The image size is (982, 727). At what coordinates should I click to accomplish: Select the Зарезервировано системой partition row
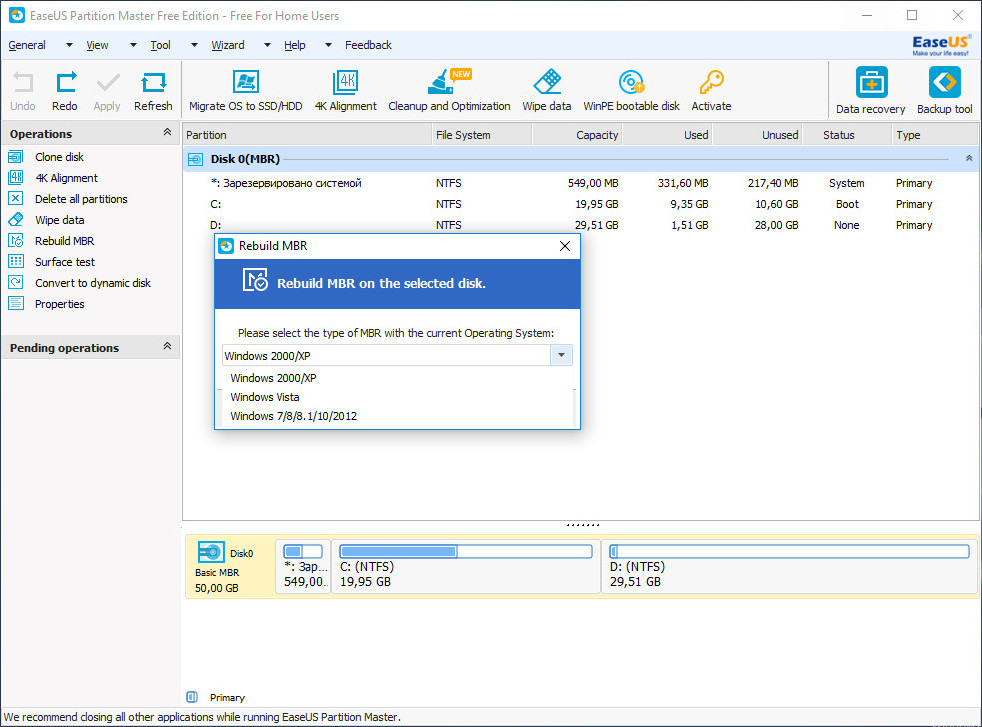tap(581, 183)
